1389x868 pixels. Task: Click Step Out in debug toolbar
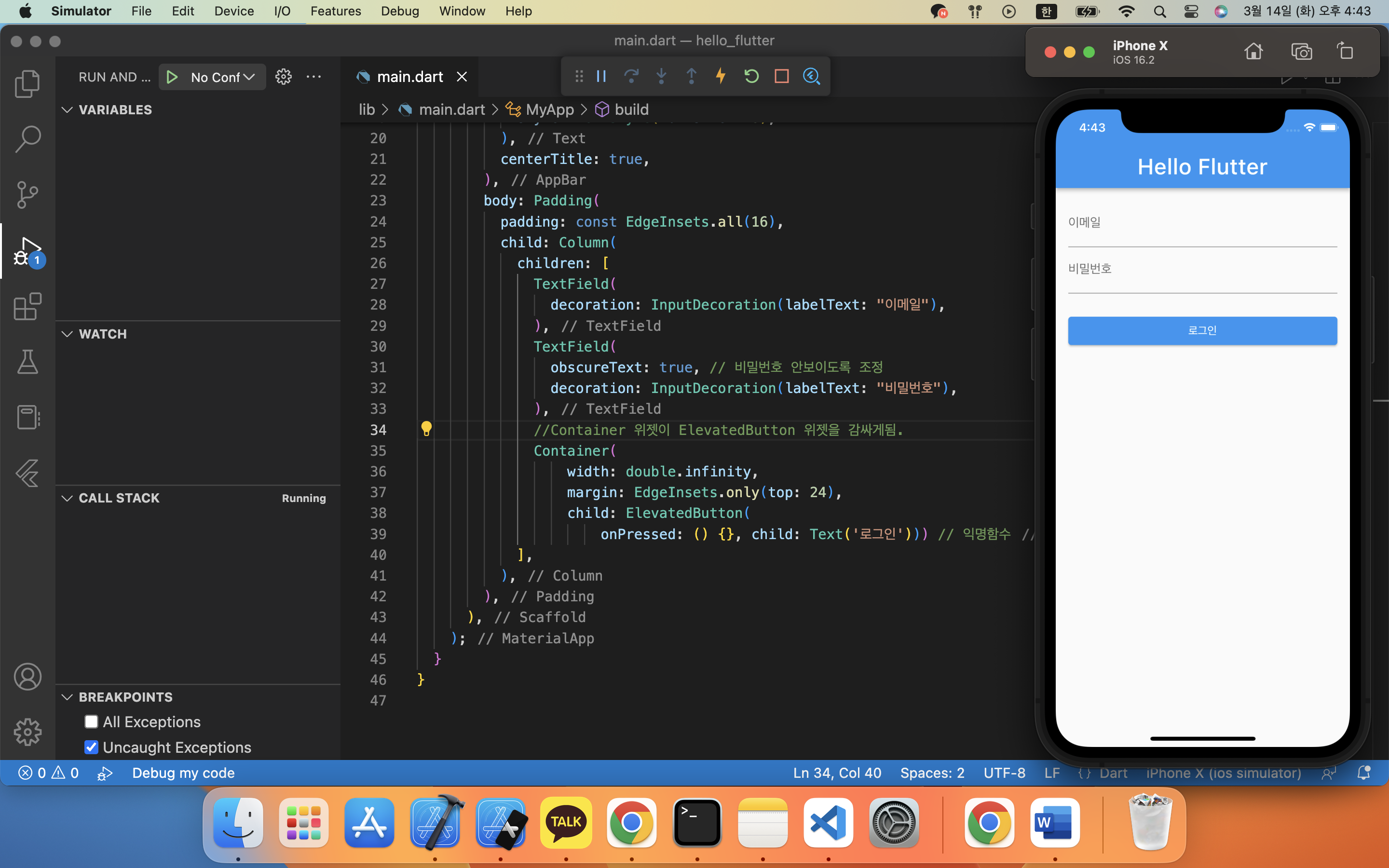pos(691,76)
